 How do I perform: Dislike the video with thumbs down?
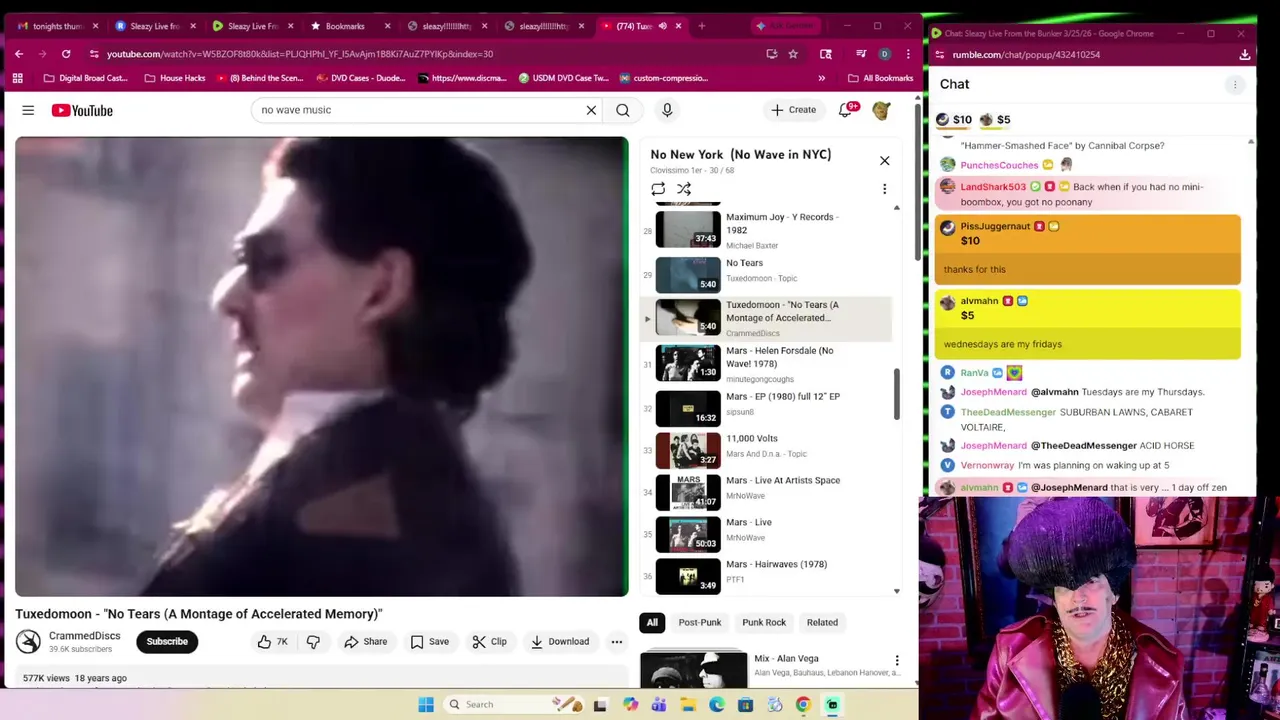[313, 642]
